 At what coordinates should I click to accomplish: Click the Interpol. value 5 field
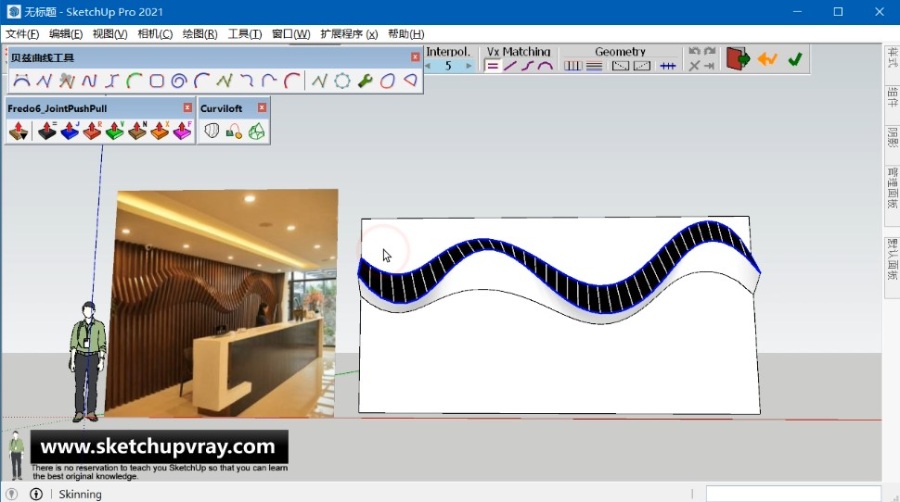click(448, 66)
